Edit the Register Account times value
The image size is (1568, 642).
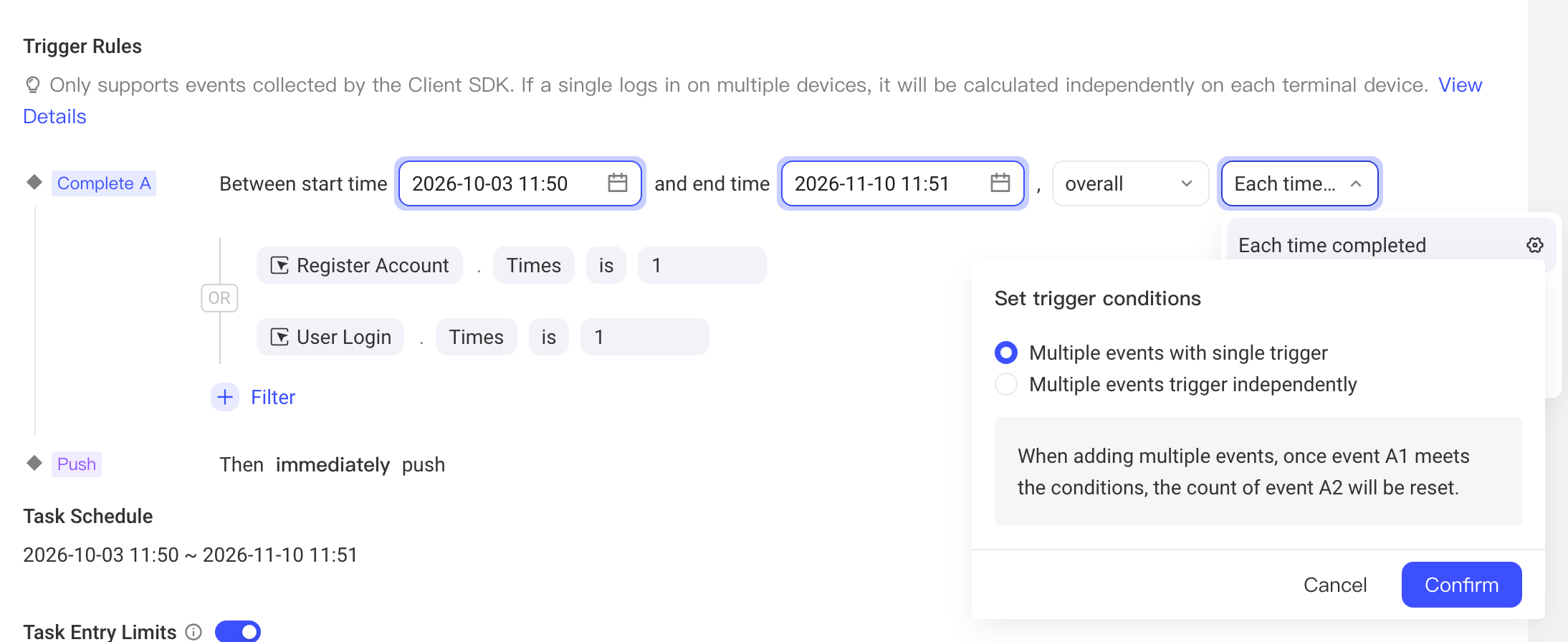coord(702,265)
